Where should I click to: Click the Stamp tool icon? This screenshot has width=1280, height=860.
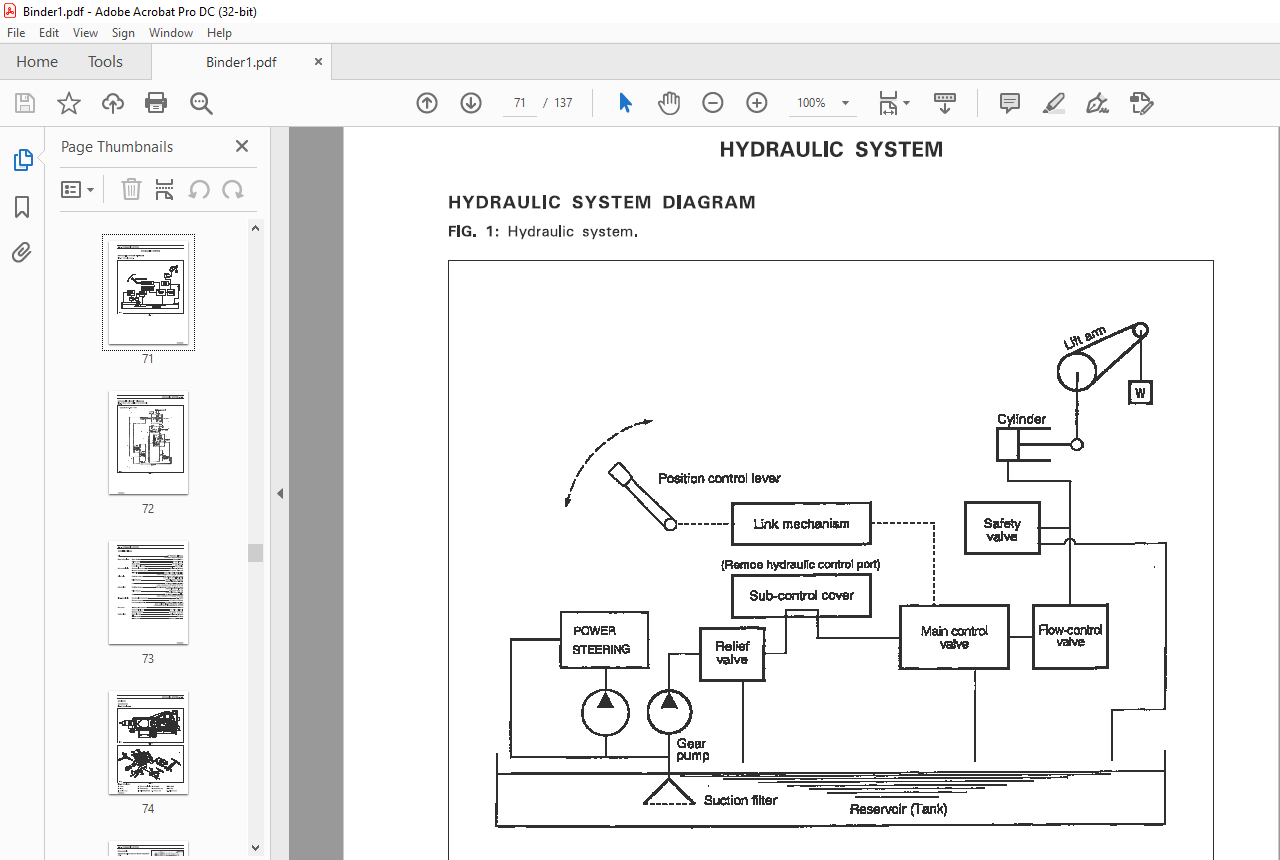[x=1141, y=103]
